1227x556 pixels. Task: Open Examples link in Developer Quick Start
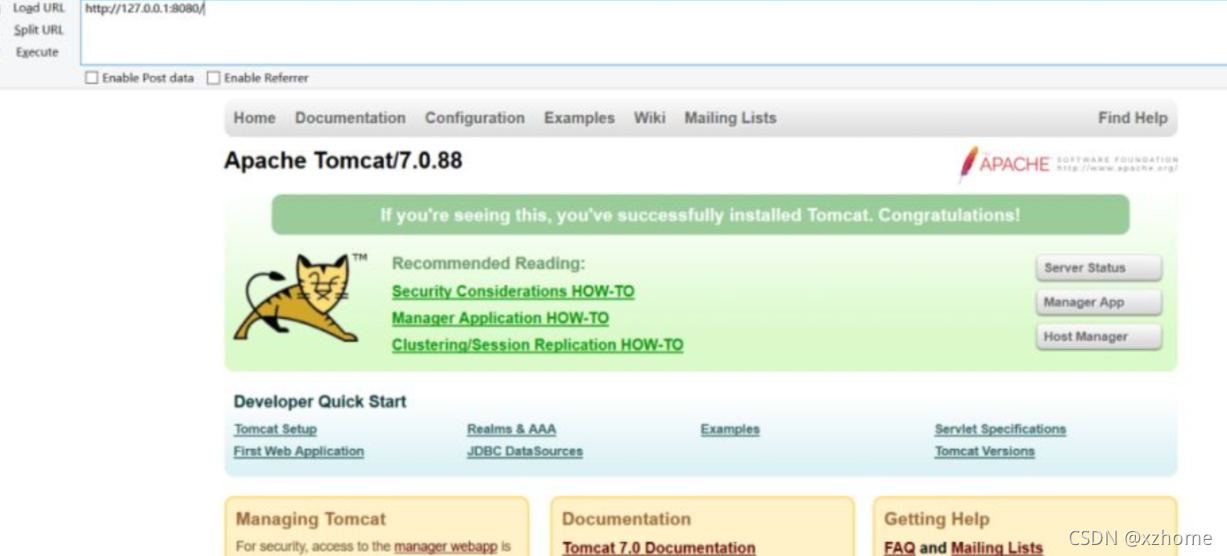[x=730, y=429]
